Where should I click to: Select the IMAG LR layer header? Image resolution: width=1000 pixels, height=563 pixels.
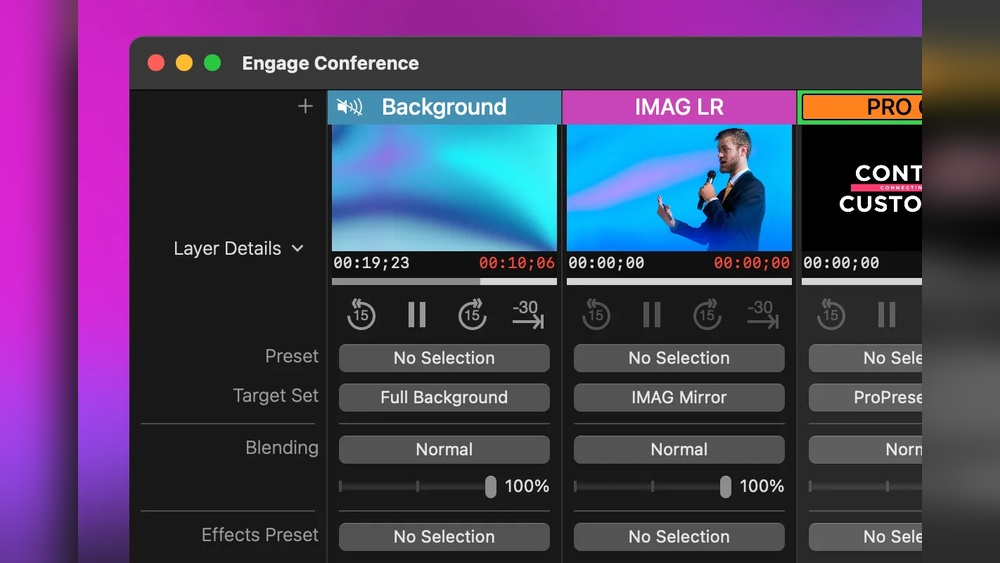[x=679, y=107]
